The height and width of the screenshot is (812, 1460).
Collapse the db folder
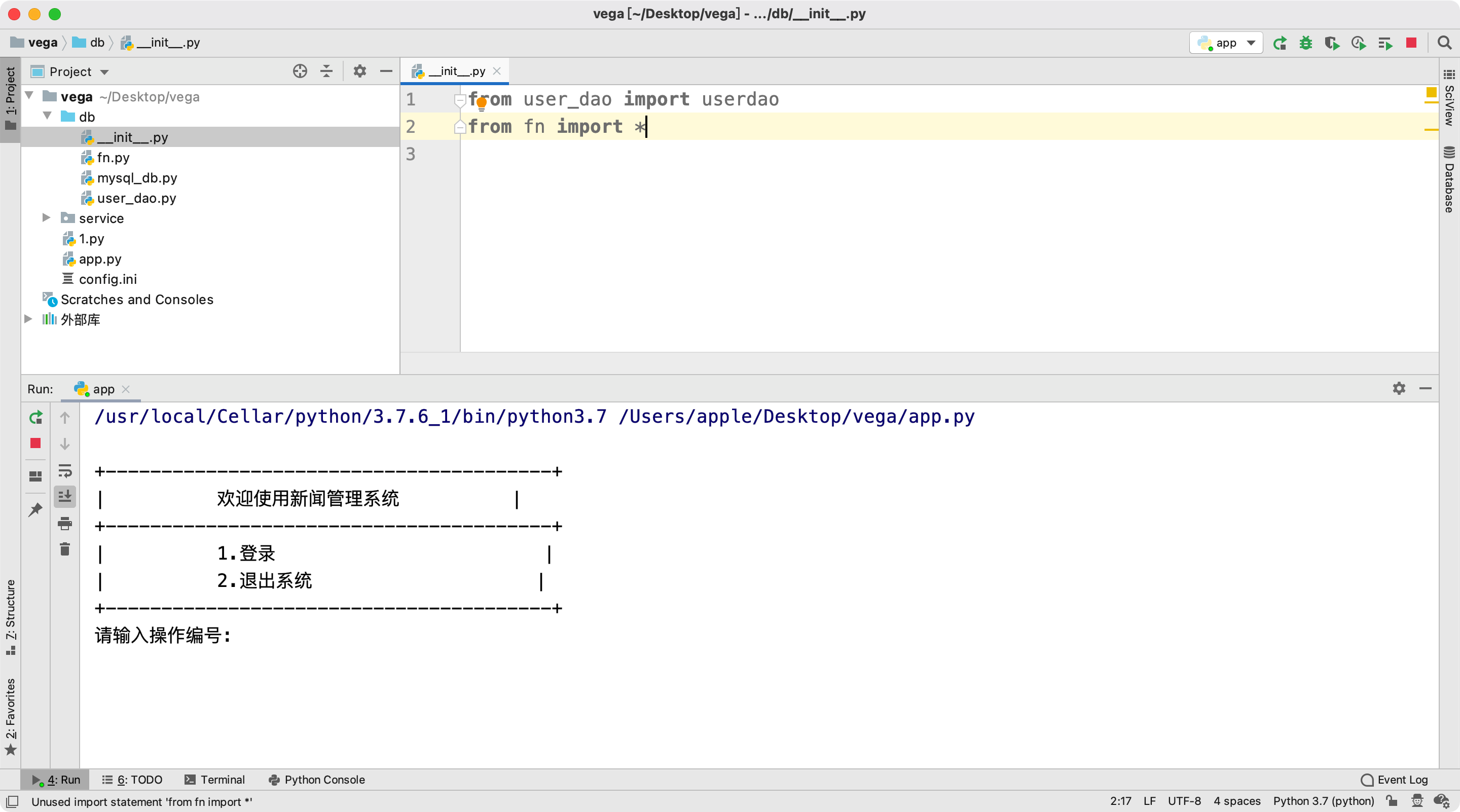click(48, 116)
